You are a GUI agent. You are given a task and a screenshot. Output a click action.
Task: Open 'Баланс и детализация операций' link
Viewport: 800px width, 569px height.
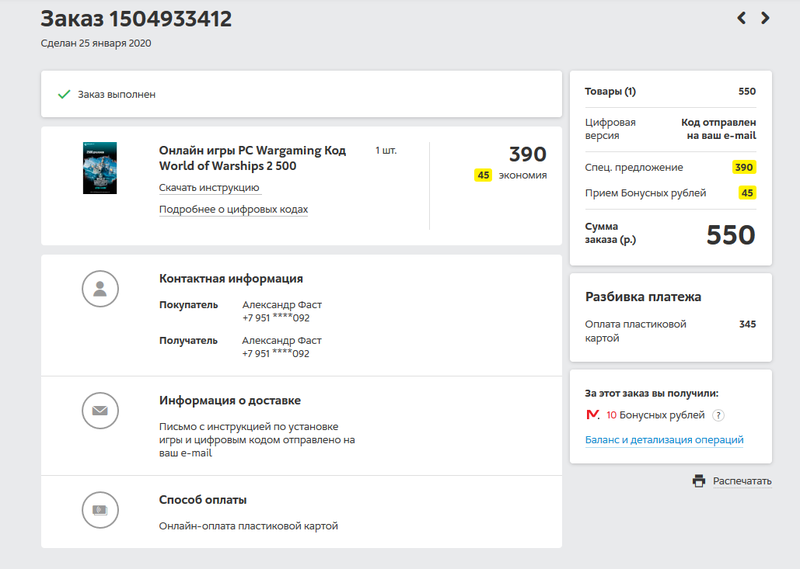coord(664,440)
